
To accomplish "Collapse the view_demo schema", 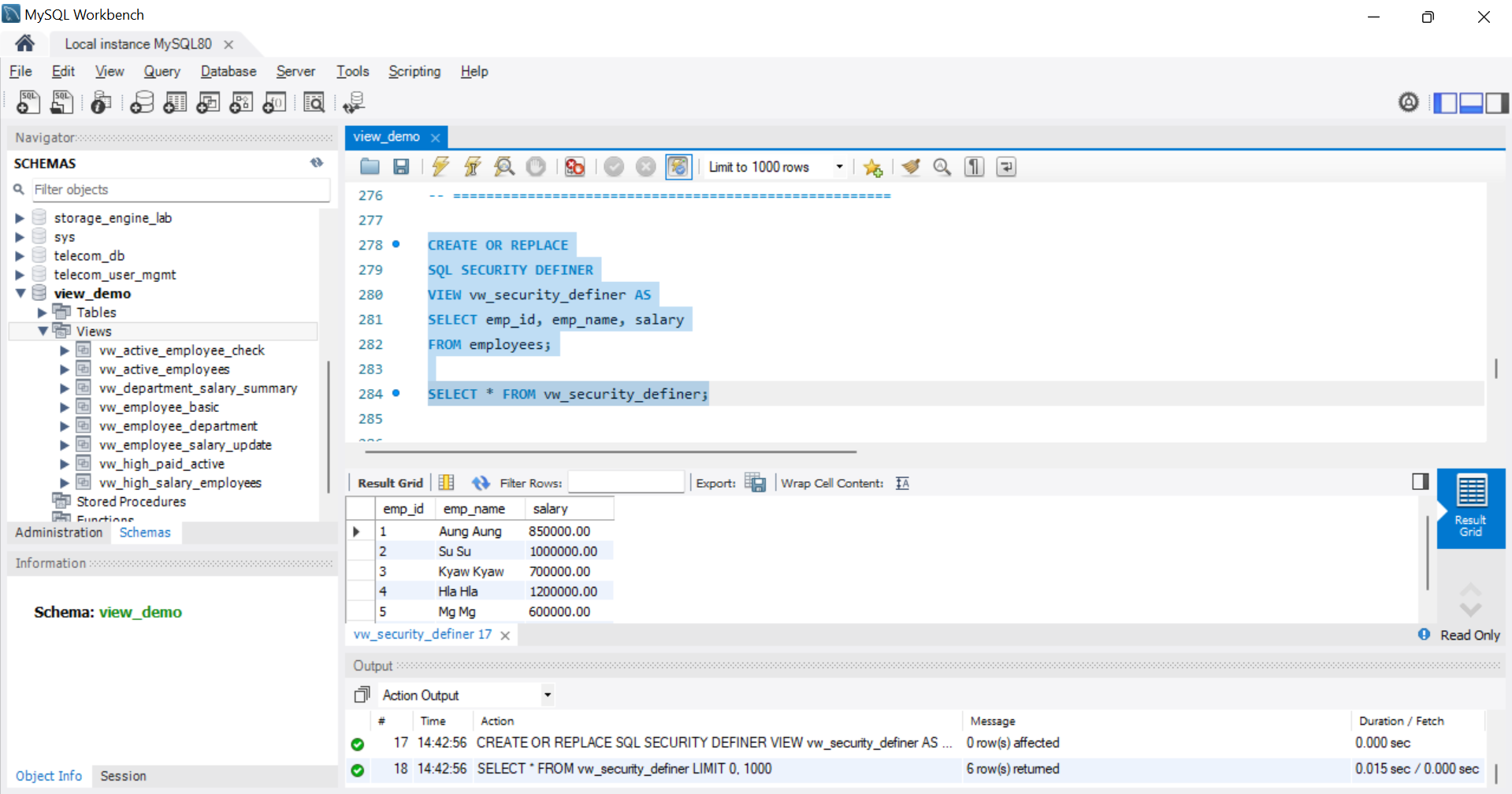I will pyautogui.click(x=20, y=294).
